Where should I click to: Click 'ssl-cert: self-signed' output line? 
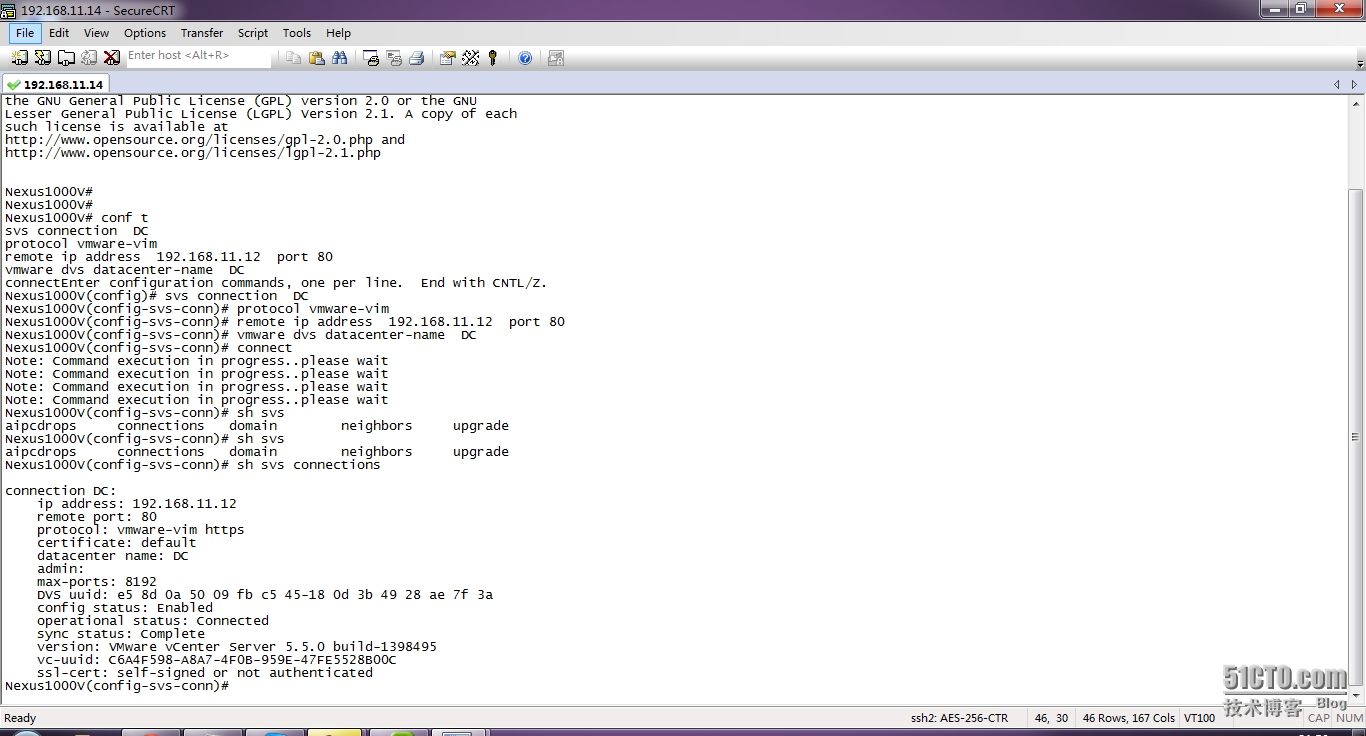[205, 673]
